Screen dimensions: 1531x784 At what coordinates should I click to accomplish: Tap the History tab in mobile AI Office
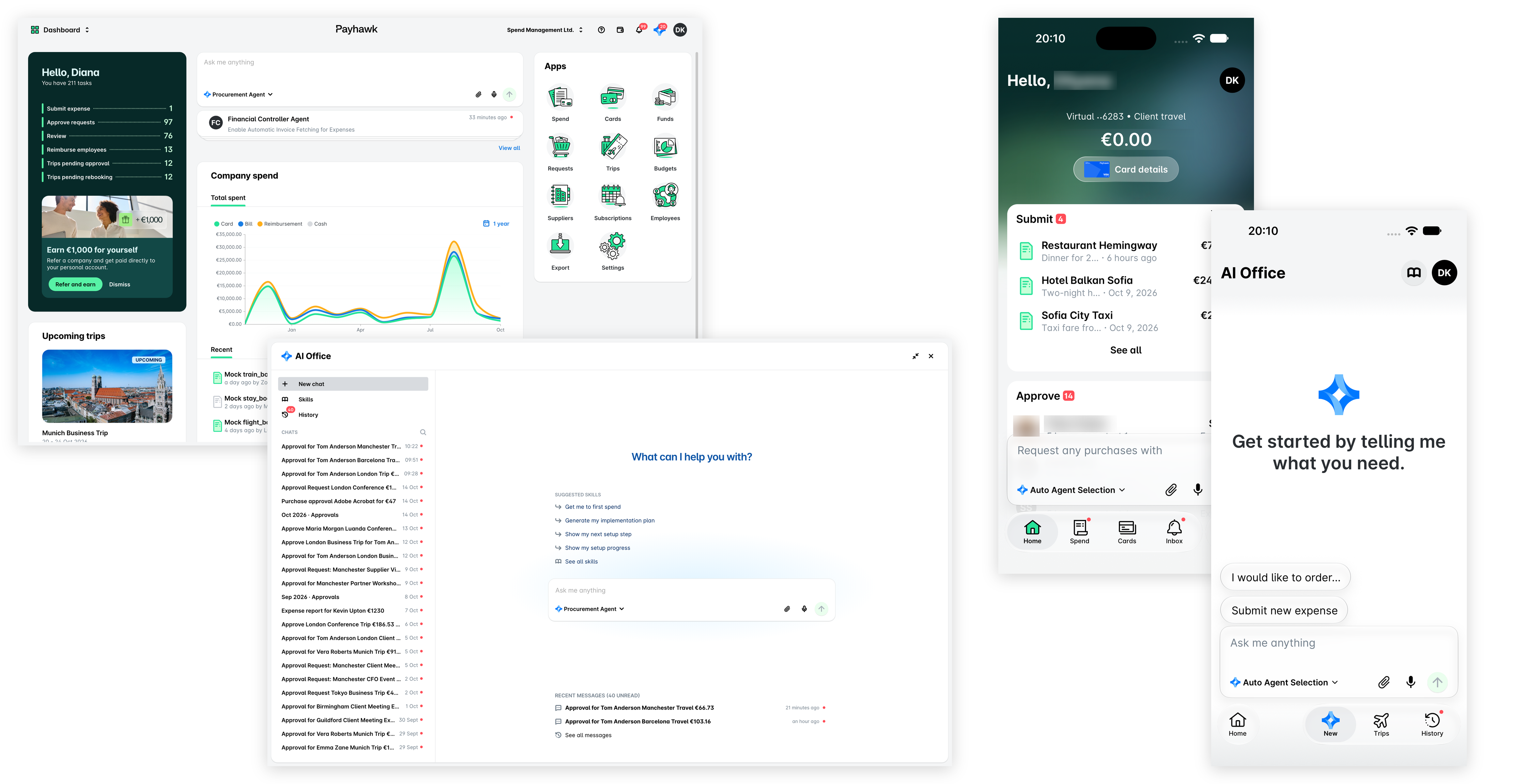click(x=1432, y=724)
